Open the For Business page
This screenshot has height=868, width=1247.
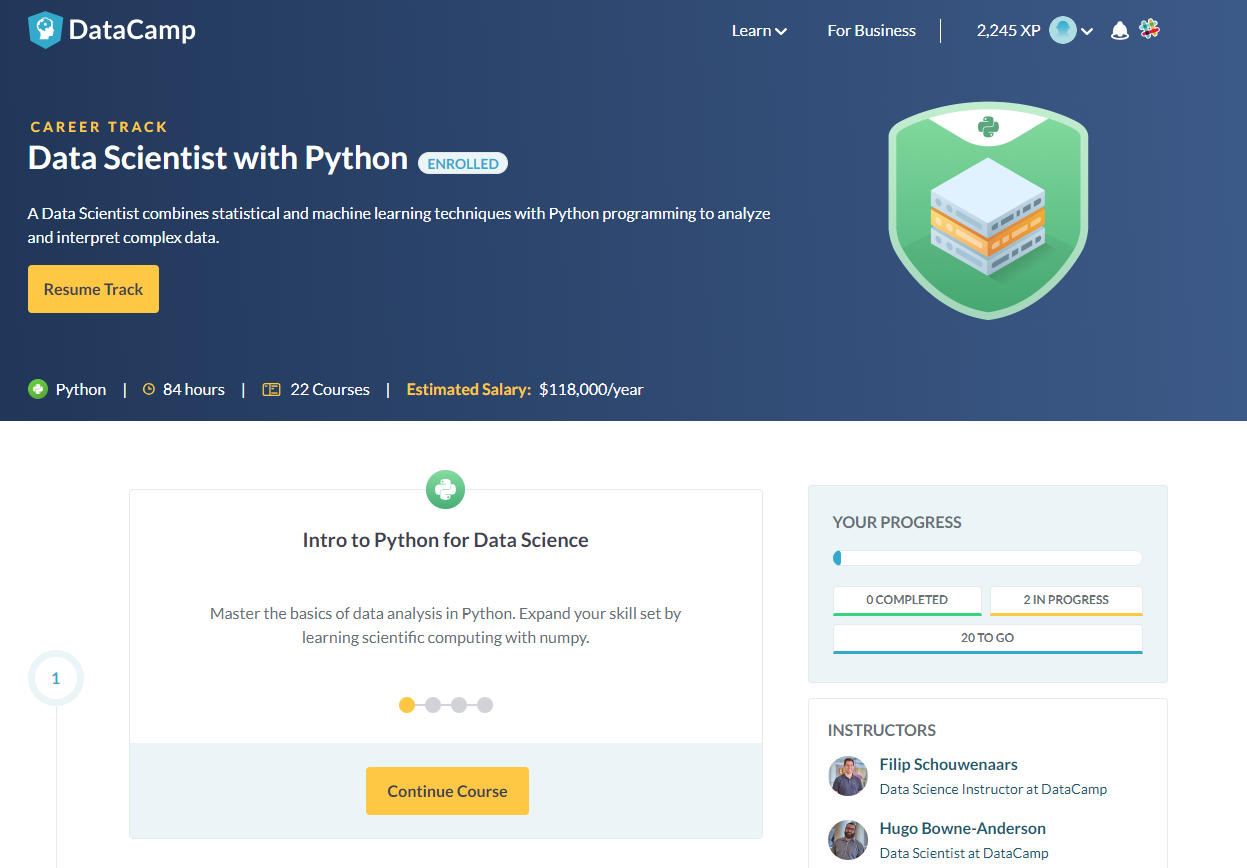coord(871,31)
